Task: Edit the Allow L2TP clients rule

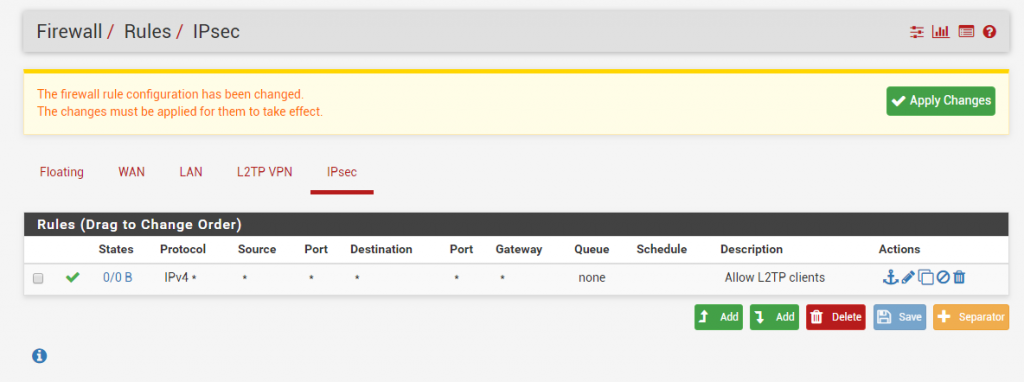Action: tap(908, 278)
